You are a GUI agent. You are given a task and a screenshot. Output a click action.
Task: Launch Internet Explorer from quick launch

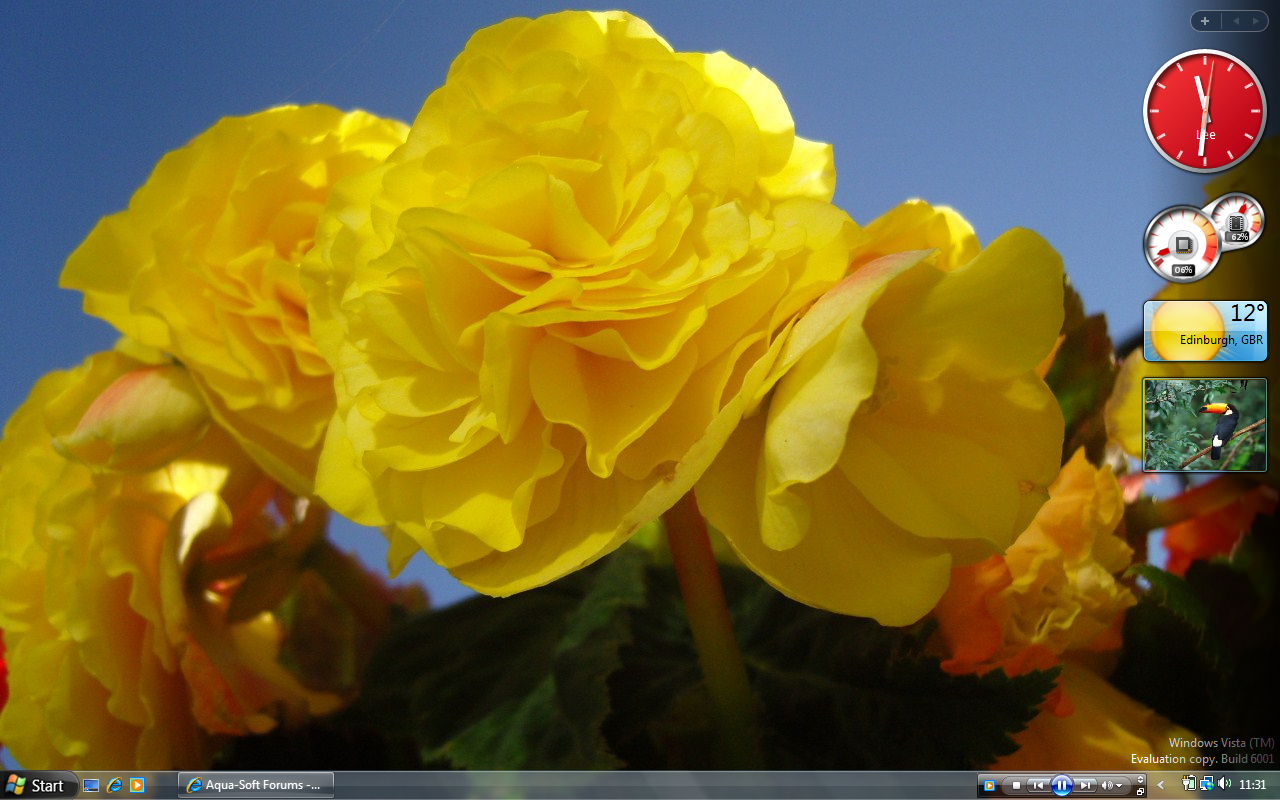click(x=114, y=785)
